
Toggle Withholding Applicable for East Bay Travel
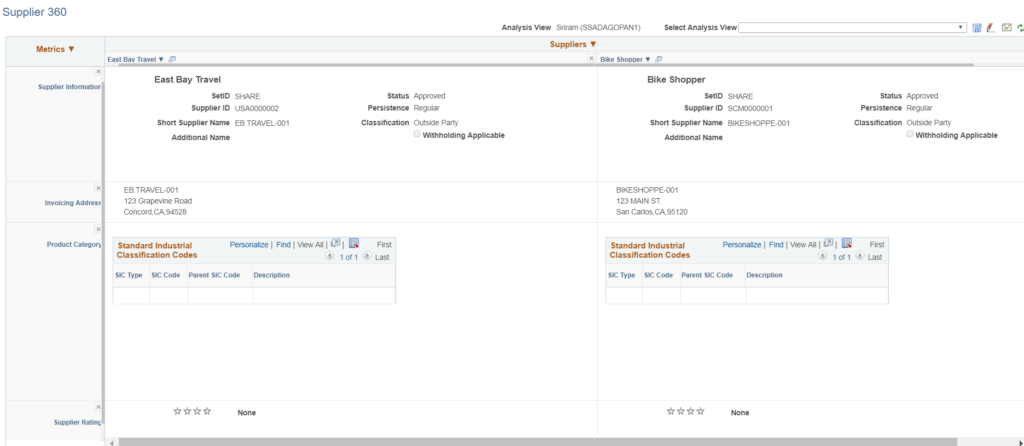417,134
